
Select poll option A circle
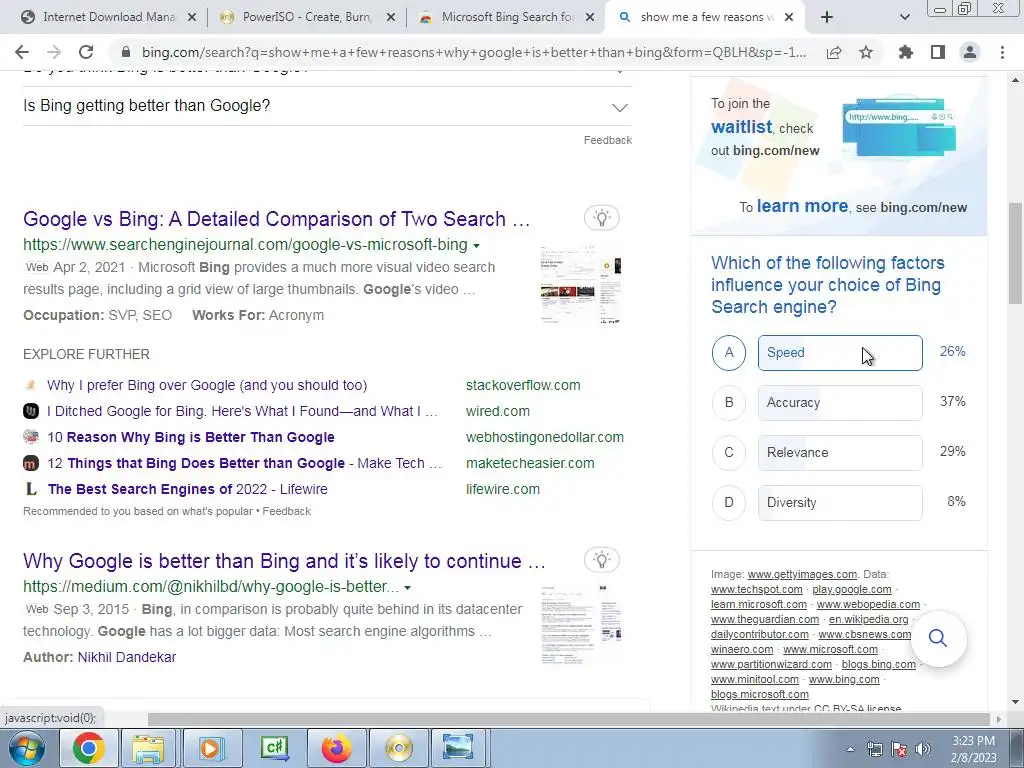click(729, 353)
